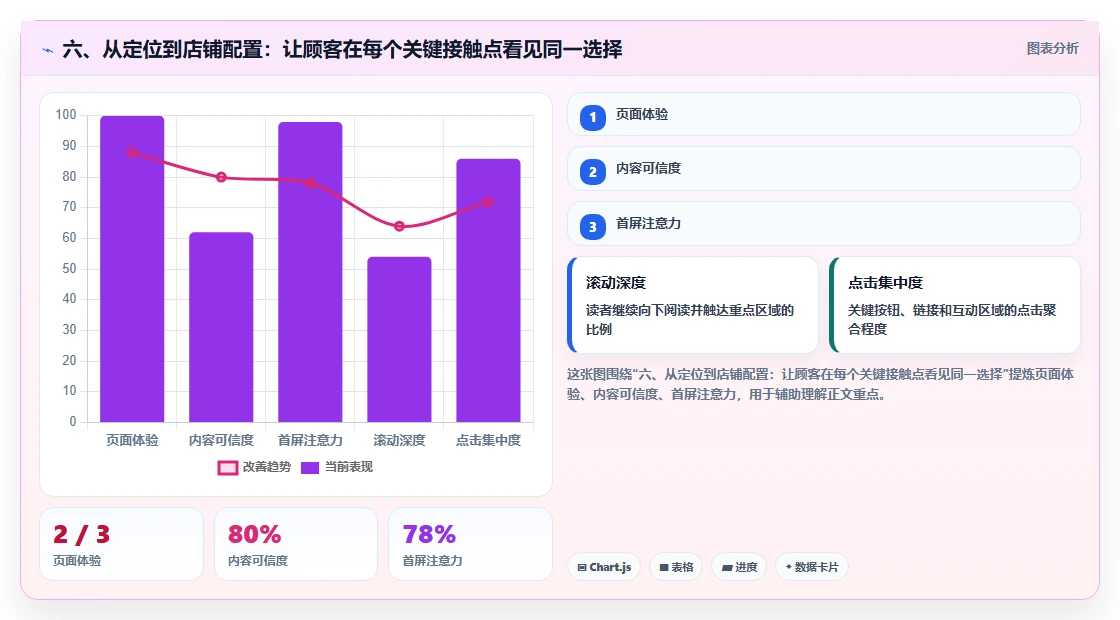Open the Chart.js tag
The image size is (1120, 620).
click(x=604, y=567)
